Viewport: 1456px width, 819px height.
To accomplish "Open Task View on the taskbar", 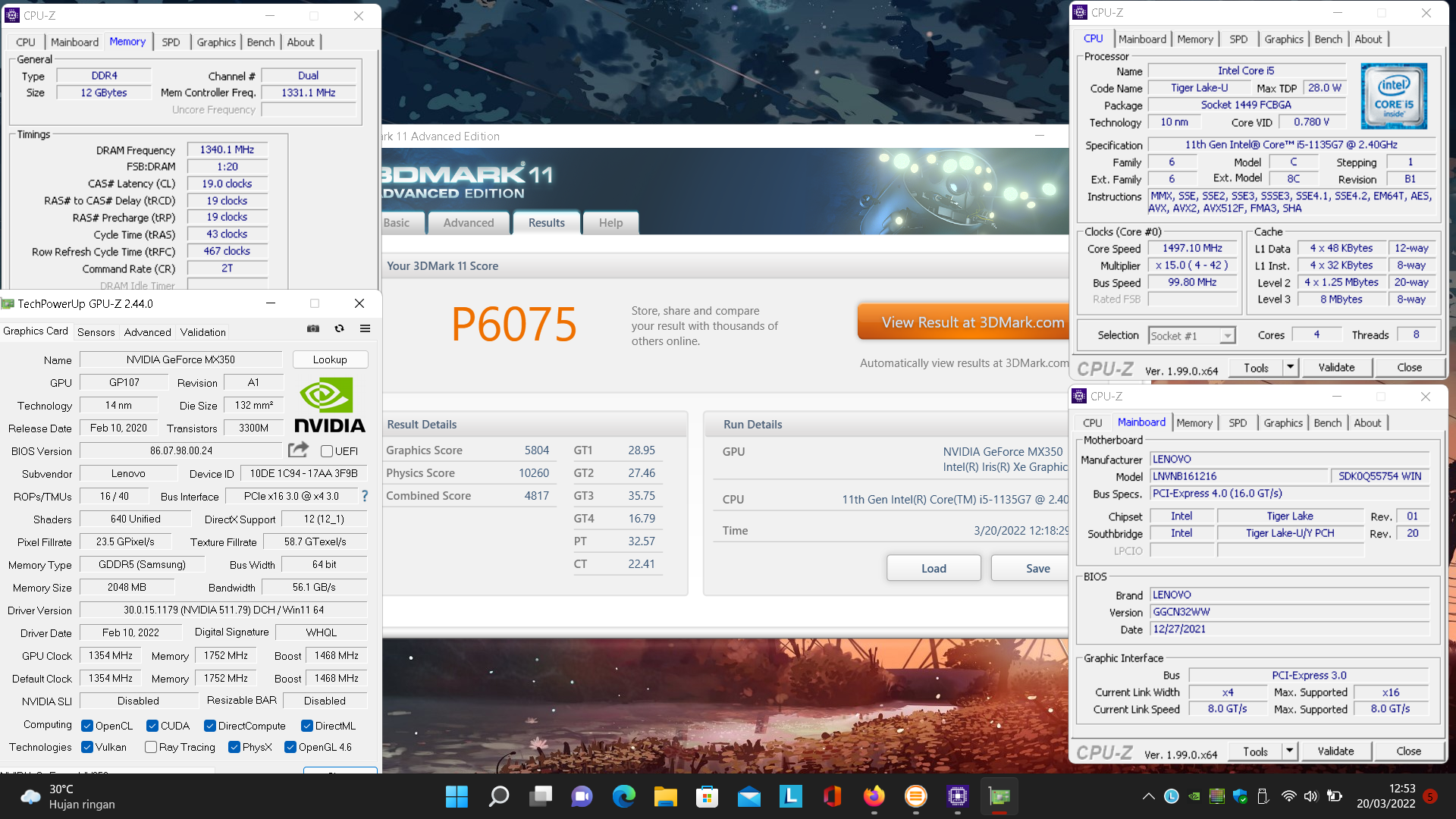I will tap(541, 796).
